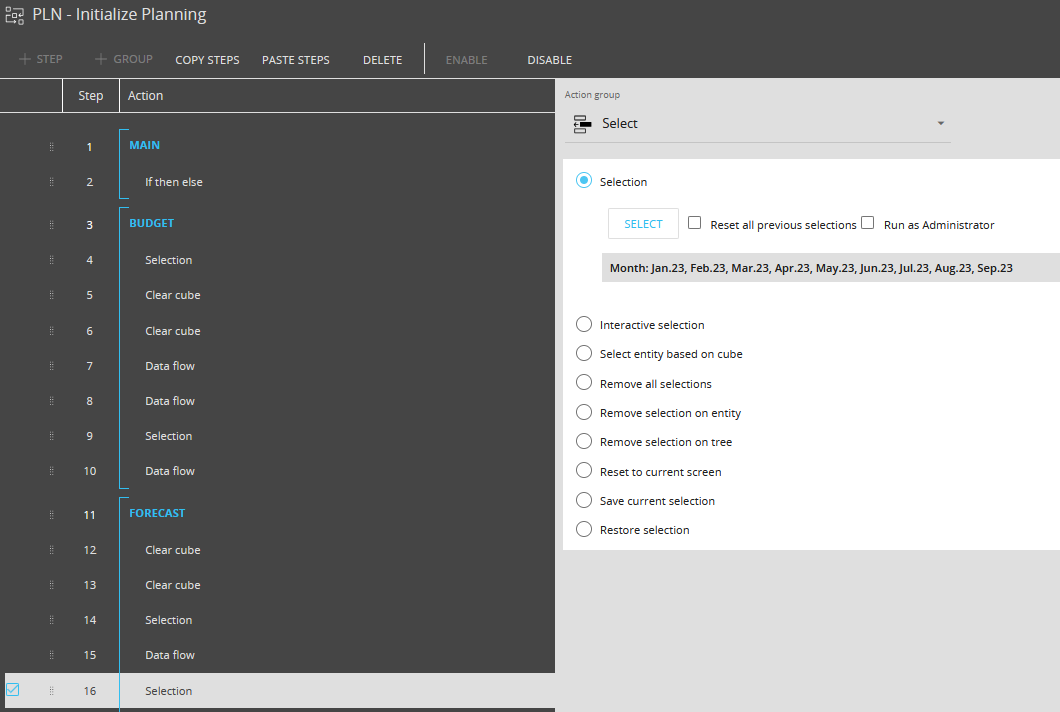
Task: Enable Reset all previous selections checkbox
Action: [x=694, y=222]
